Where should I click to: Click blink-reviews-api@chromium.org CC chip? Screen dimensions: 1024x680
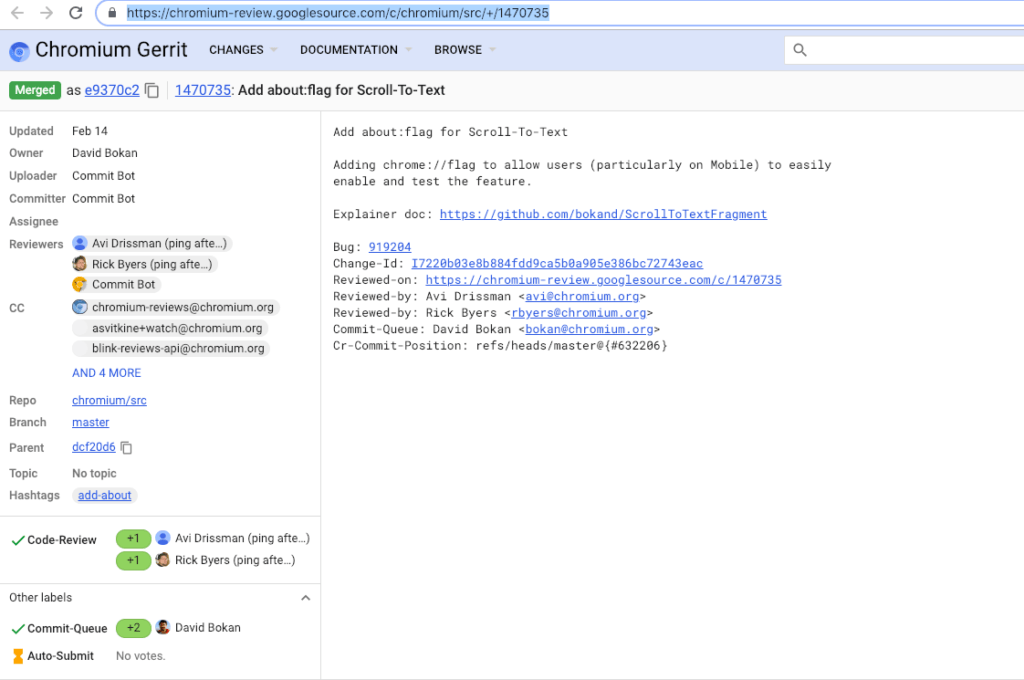pyautogui.click(x=171, y=348)
